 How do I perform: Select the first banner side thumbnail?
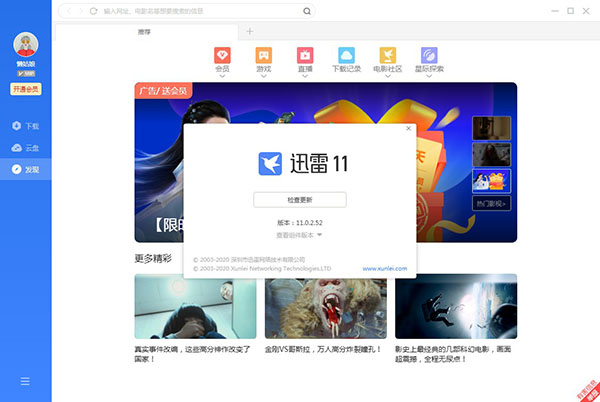tap(491, 129)
